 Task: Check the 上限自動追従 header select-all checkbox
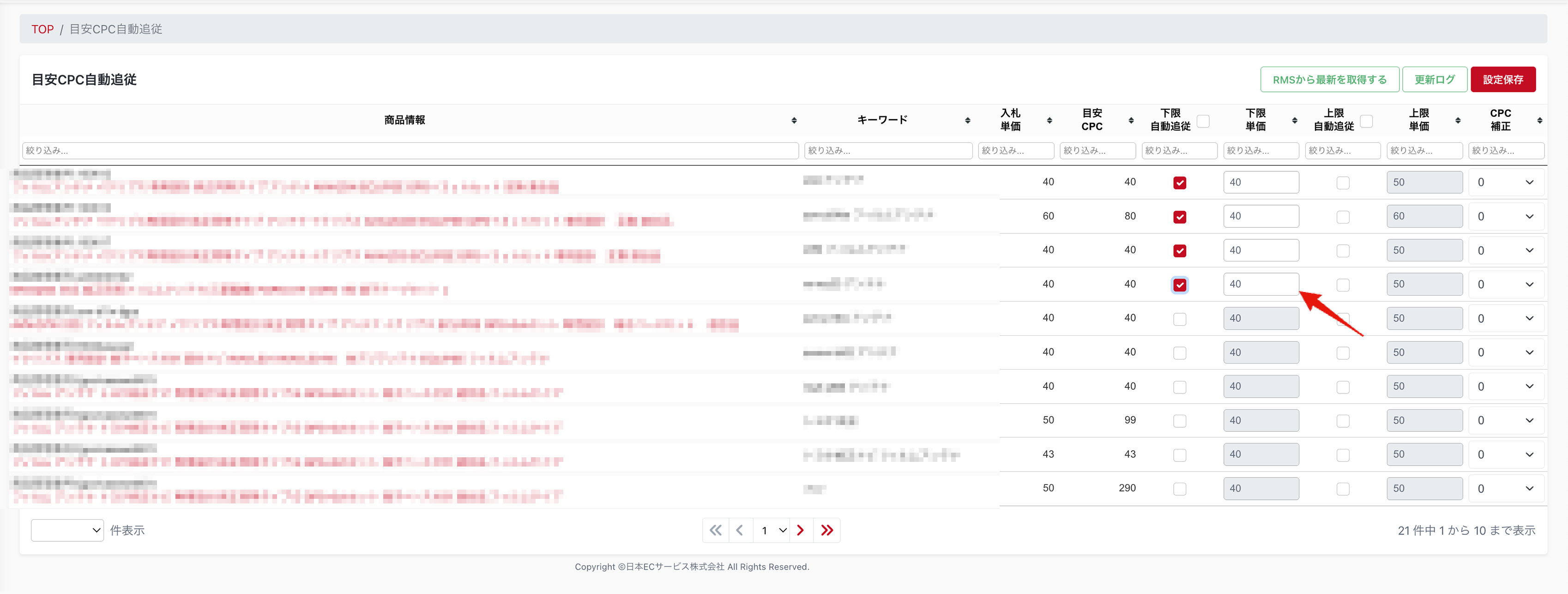pos(1367,121)
